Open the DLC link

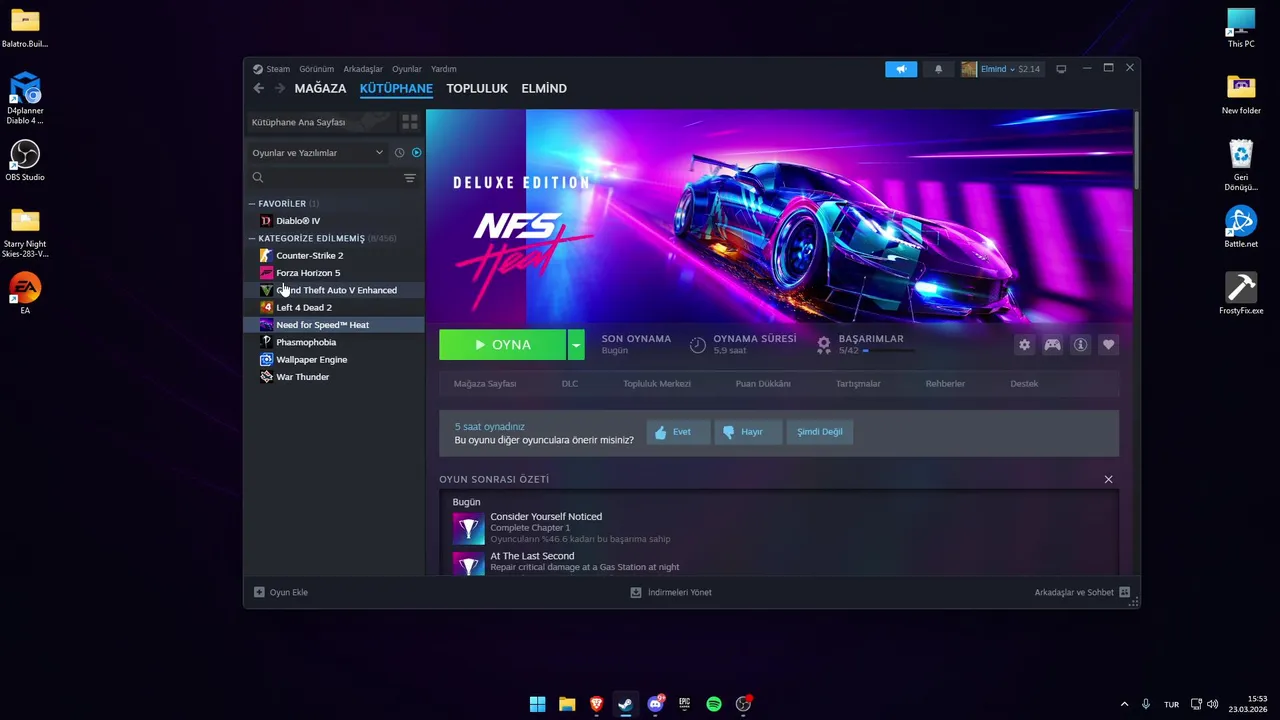pyautogui.click(x=570, y=384)
